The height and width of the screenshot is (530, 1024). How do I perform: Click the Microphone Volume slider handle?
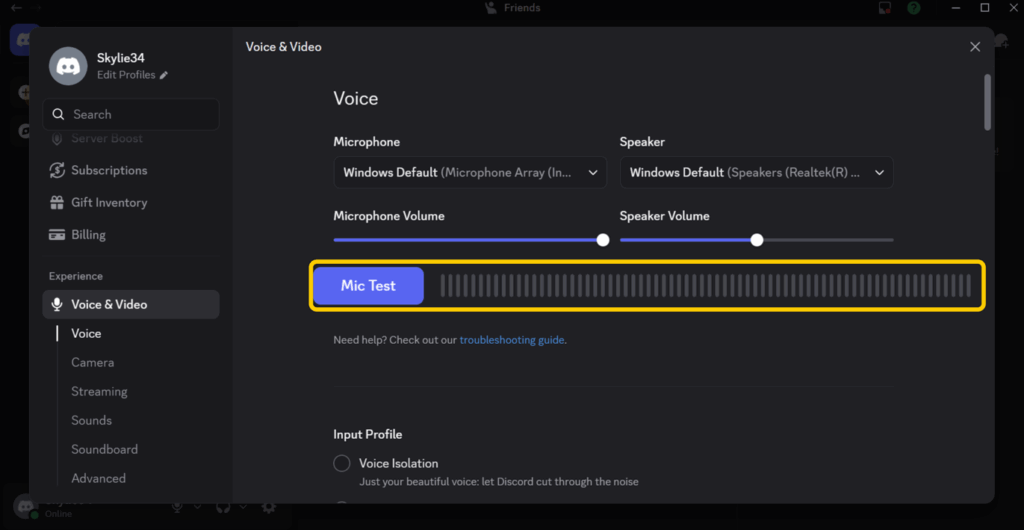point(603,240)
